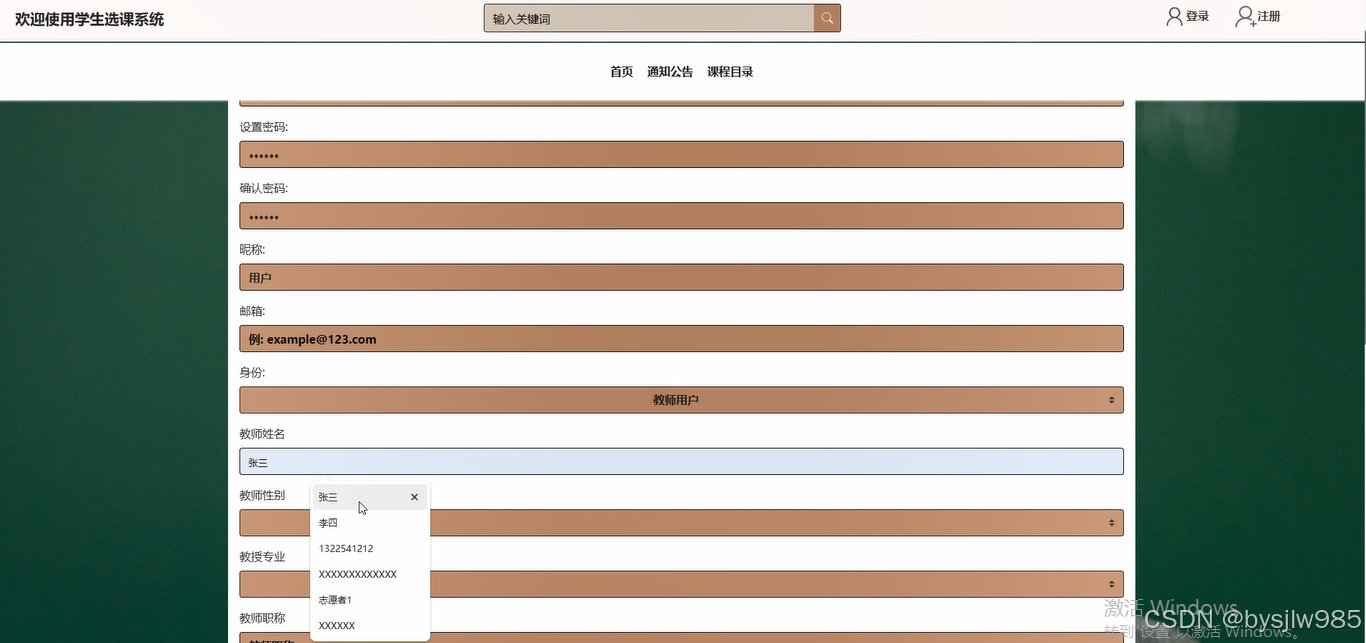
Task: Click the 注册 person-plus icon
Action: coord(1243,15)
